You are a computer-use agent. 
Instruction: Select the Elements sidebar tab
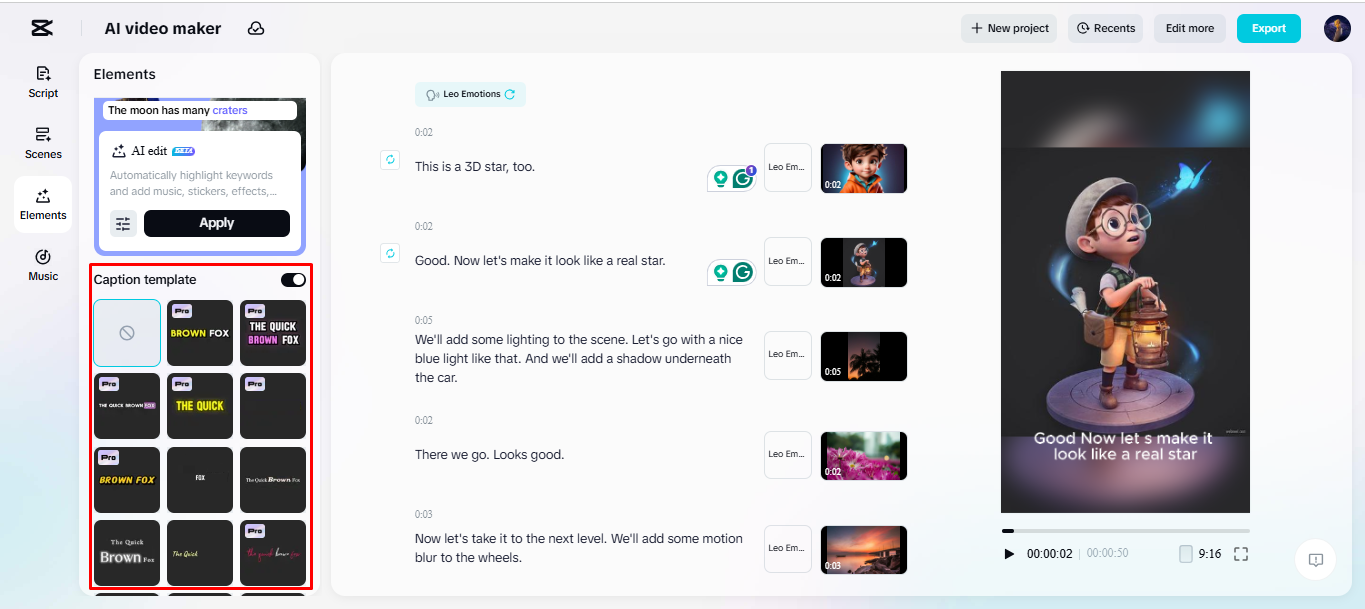coord(42,204)
